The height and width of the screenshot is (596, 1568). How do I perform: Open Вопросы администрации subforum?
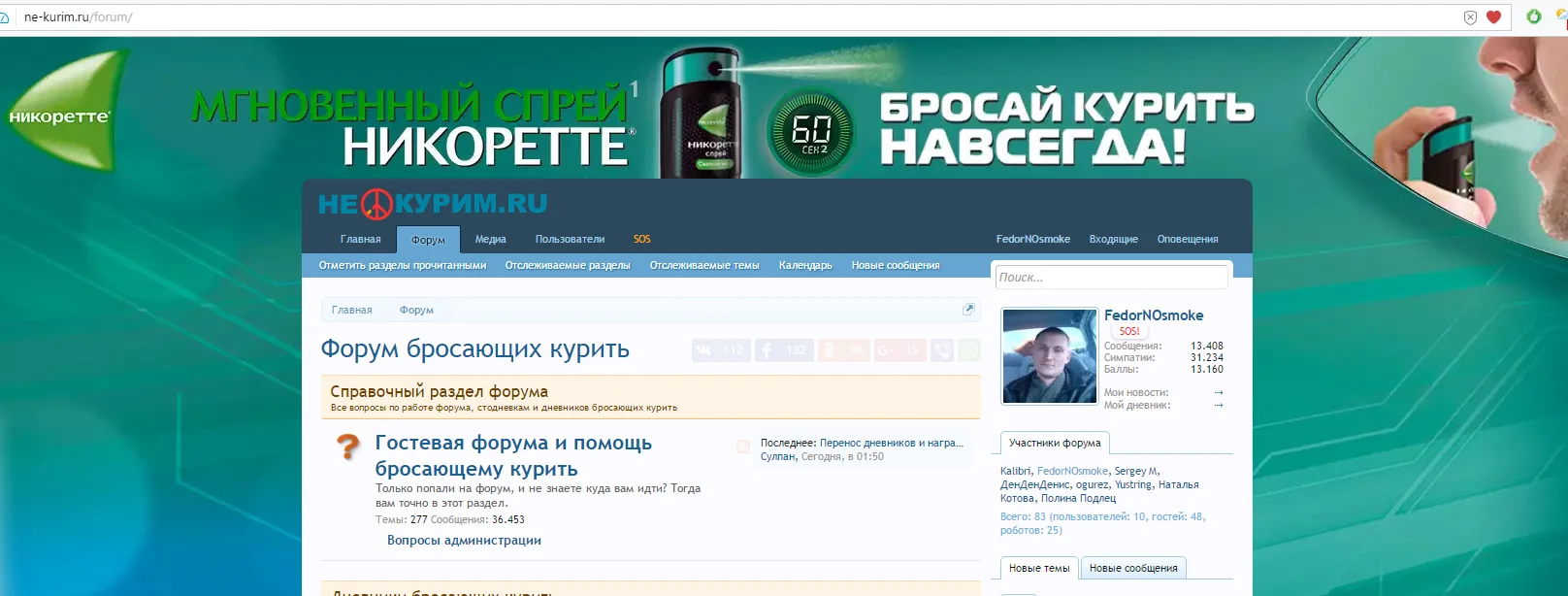point(464,540)
